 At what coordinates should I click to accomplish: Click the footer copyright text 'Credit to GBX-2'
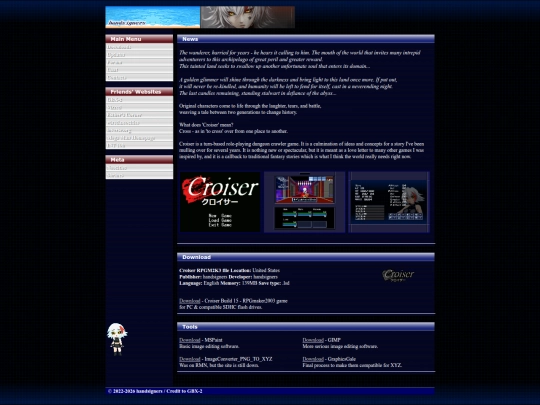tap(184, 391)
